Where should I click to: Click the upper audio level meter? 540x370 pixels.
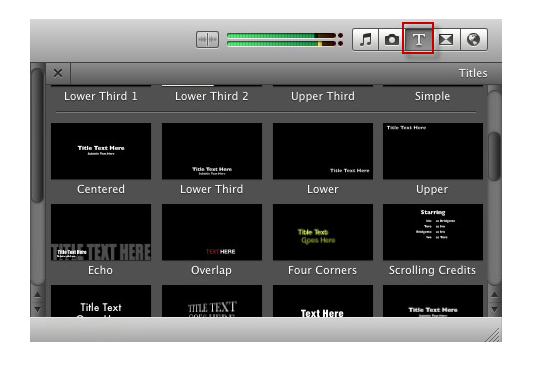[x=282, y=35]
